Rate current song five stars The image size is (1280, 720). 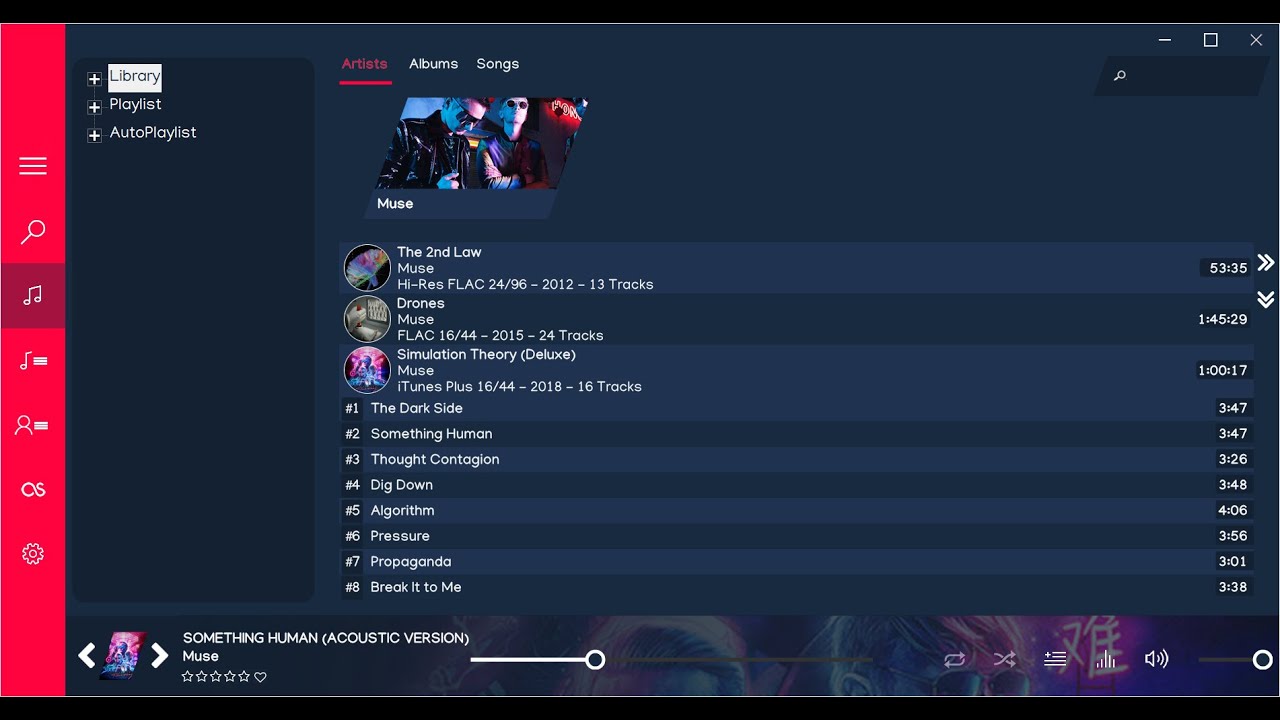[x=244, y=677]
